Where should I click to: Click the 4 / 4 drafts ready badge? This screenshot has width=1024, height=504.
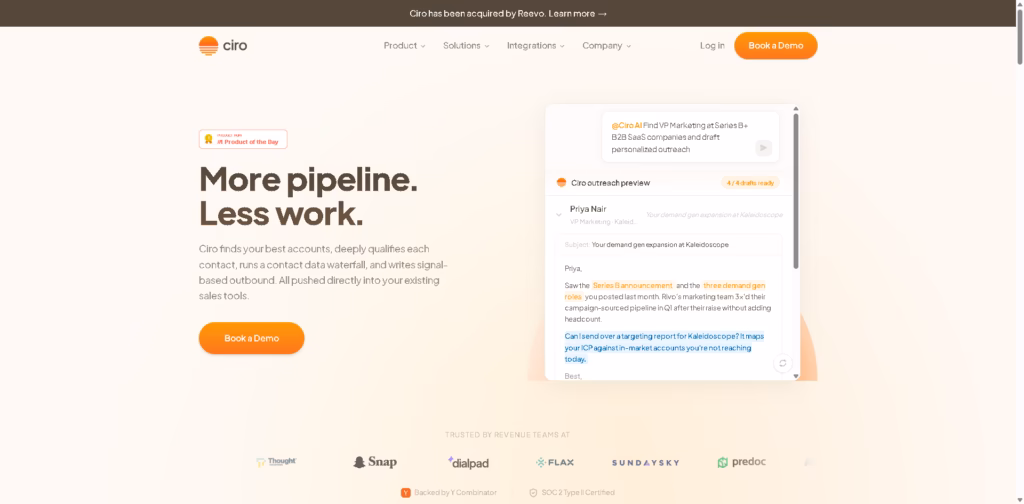pyautogui.click(x=750, y=183)
